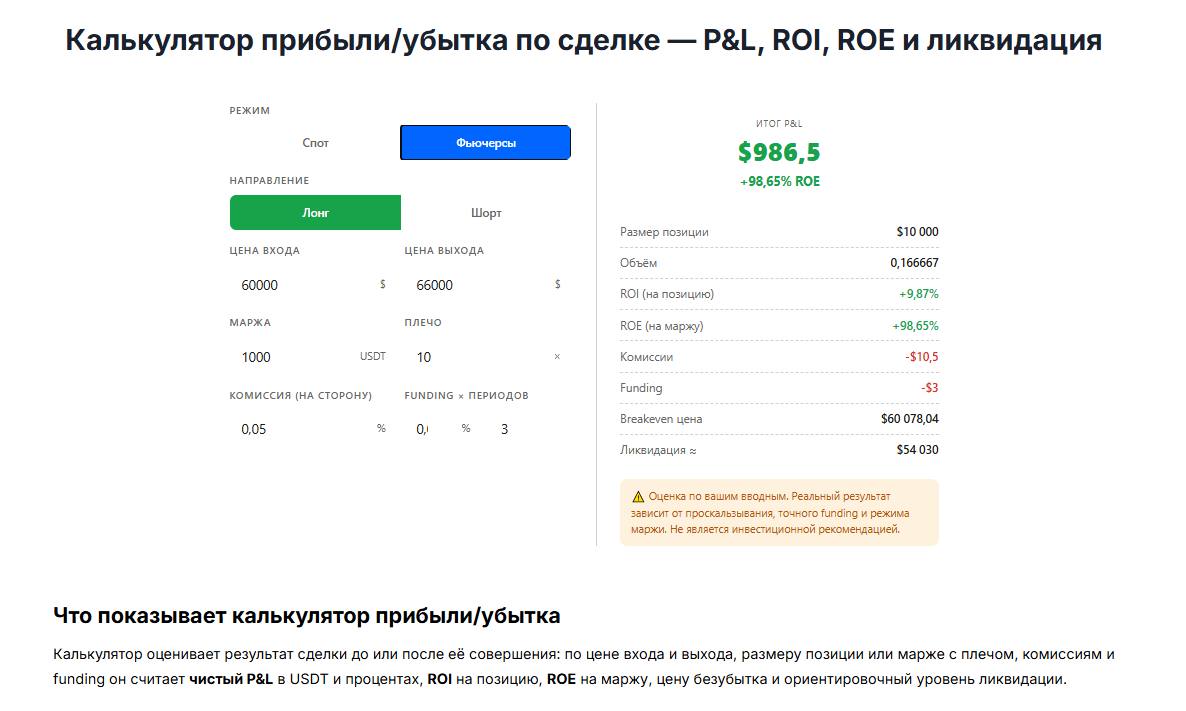Click the Funding value -$3
Screen dimensions: 1186x711
pos(930,388)
